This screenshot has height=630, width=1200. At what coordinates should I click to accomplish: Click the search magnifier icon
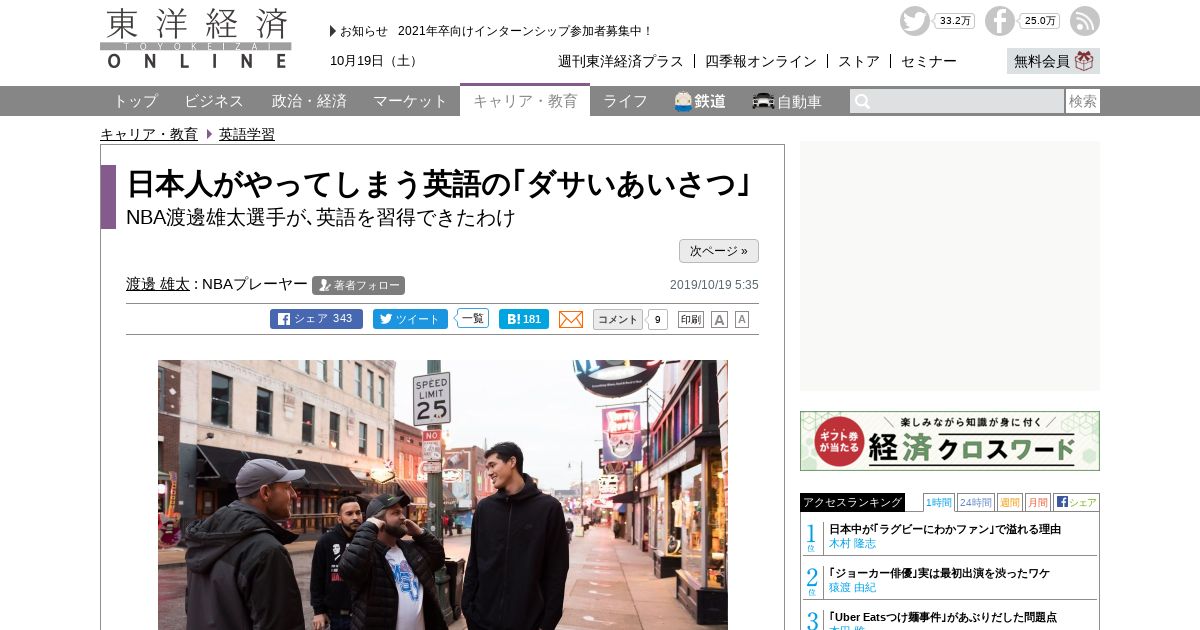pyautogui.click(x=862, y=101)
